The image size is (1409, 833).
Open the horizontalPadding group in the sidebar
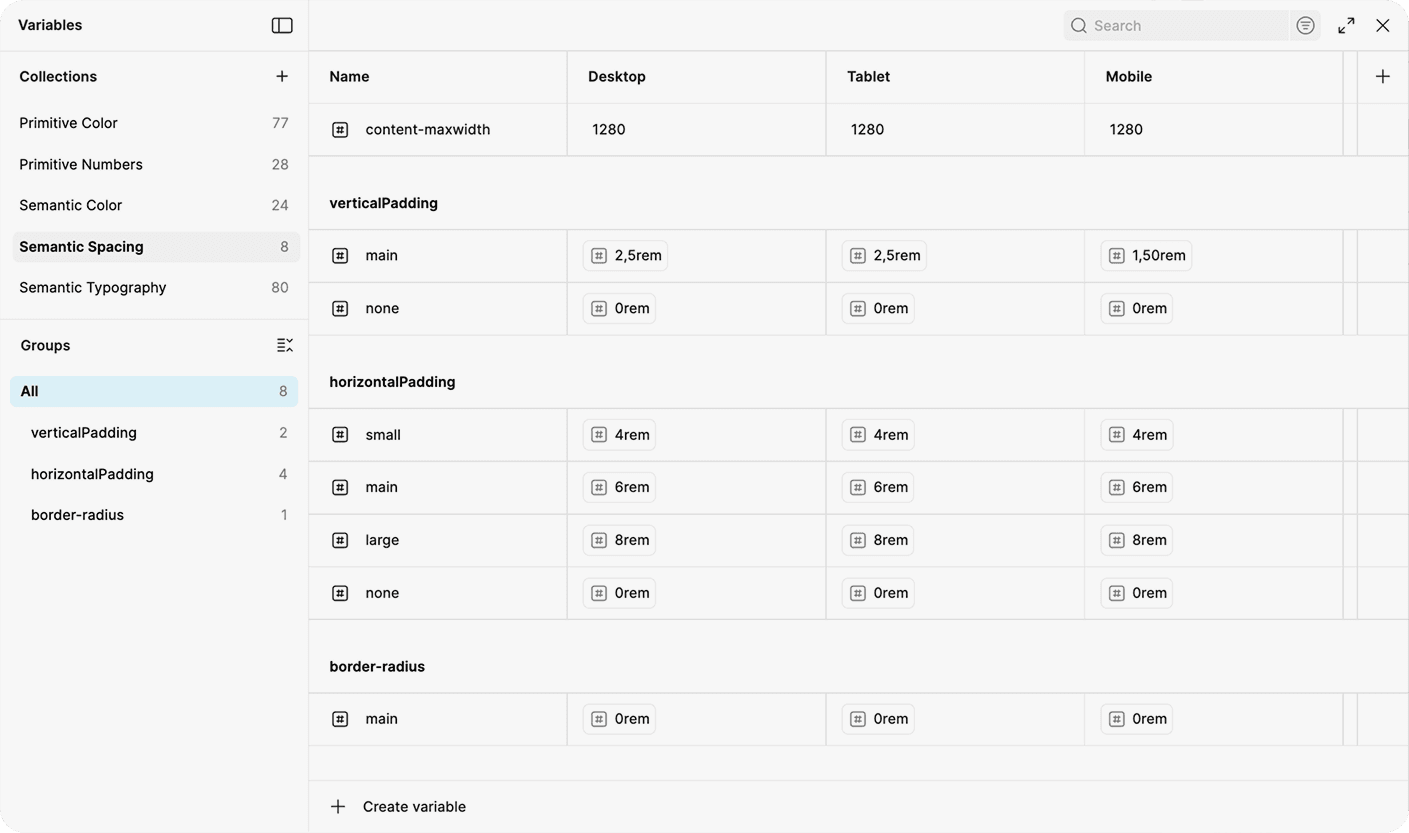[92, 474]
